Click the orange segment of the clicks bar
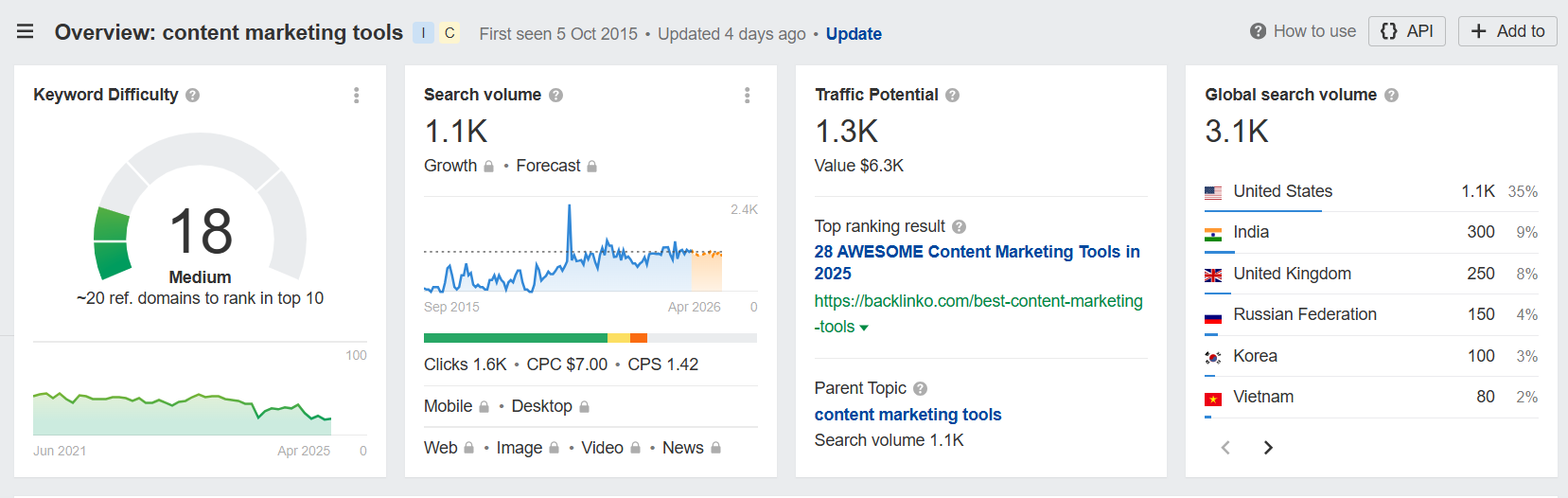 click(x=639, y=338)
